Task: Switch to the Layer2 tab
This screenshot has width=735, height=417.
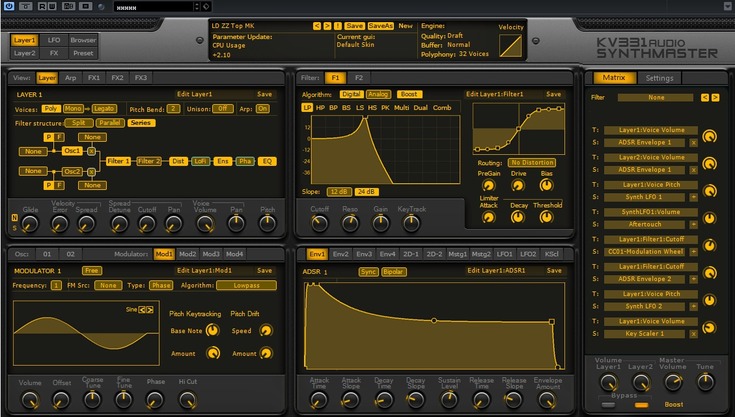Action: 24,53
